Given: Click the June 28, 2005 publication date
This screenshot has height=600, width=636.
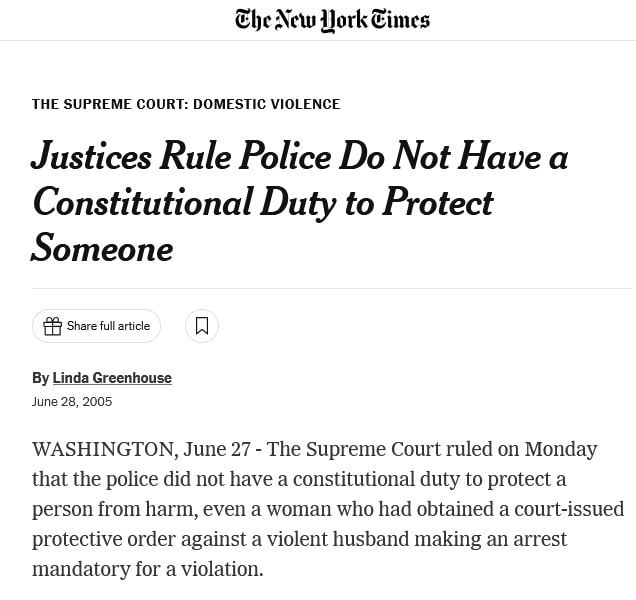Looking at the screenshot, I should (72, 402).
